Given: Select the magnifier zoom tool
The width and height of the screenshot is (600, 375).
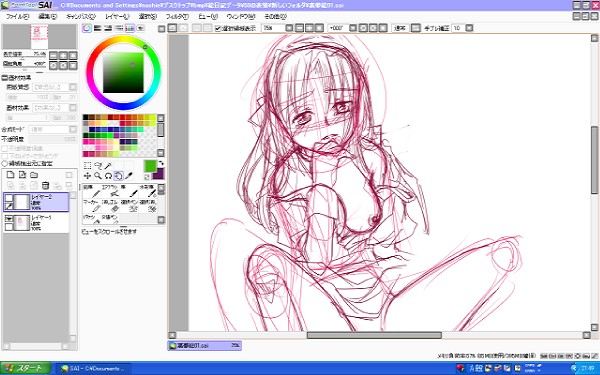Looking at the screenshot, I should click(98, 176).
